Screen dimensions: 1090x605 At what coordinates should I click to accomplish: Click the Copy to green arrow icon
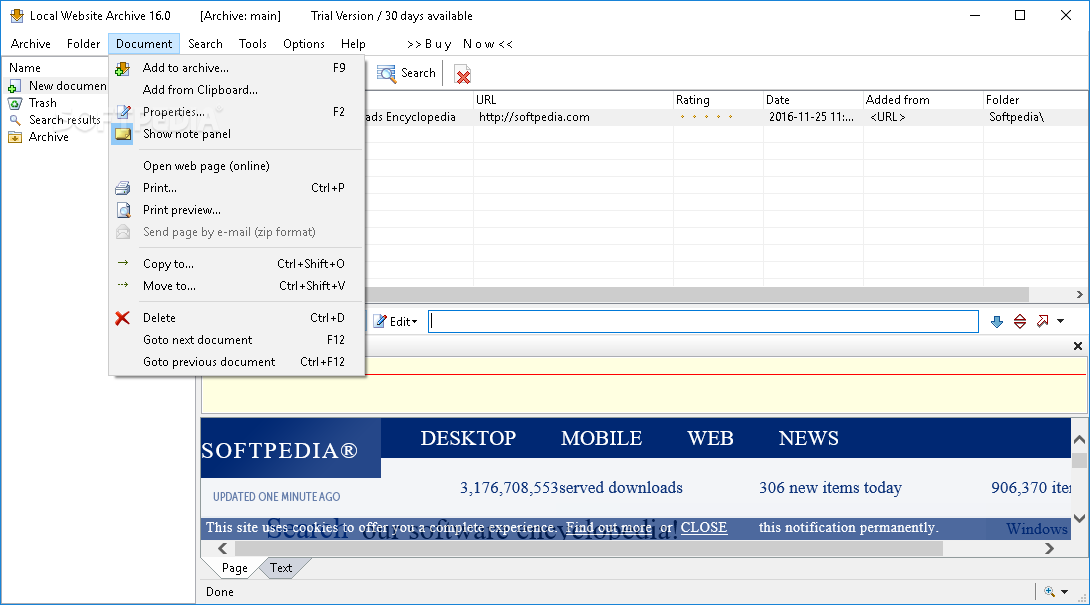coord(123,263)
